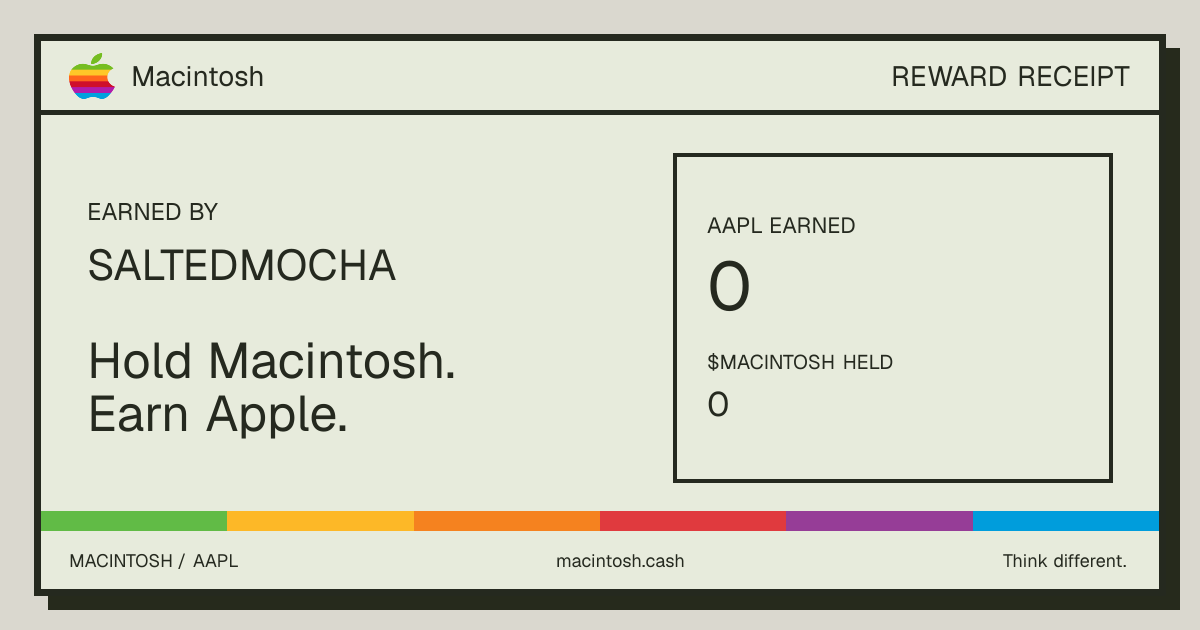
Task: Click the rainbow Apple logo icon
Action: click(x=92, y=76)
